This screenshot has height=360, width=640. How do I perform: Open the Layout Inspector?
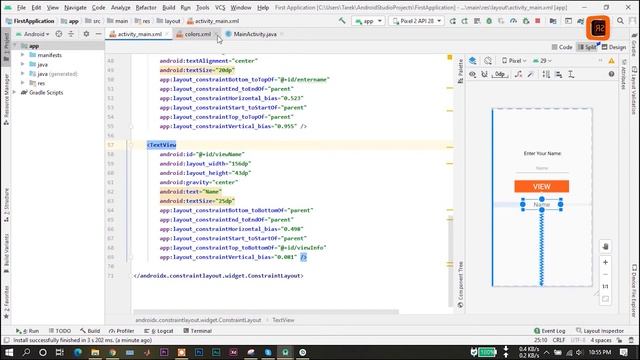600,331
